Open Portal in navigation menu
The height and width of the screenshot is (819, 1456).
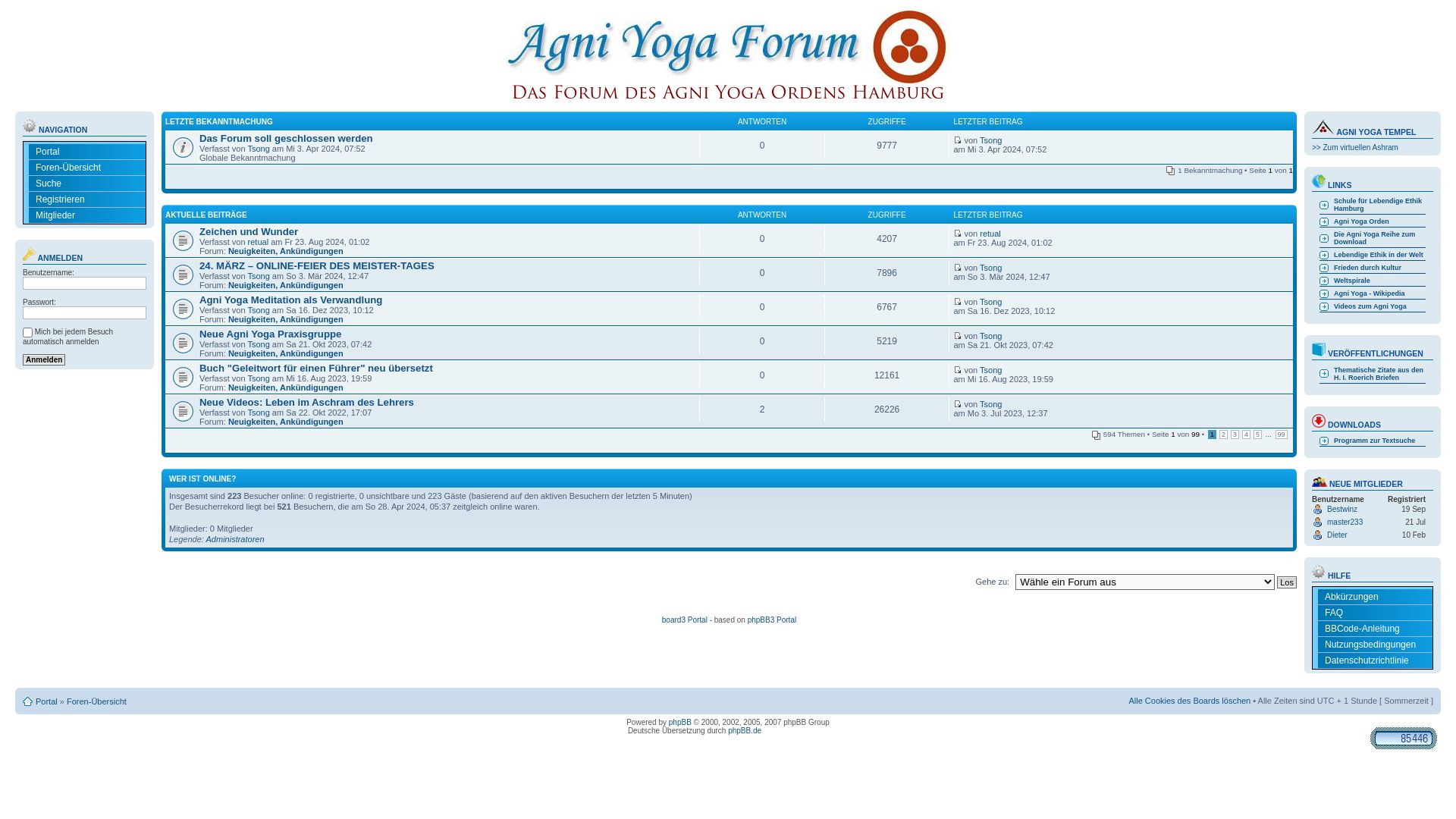click(87, 152)
